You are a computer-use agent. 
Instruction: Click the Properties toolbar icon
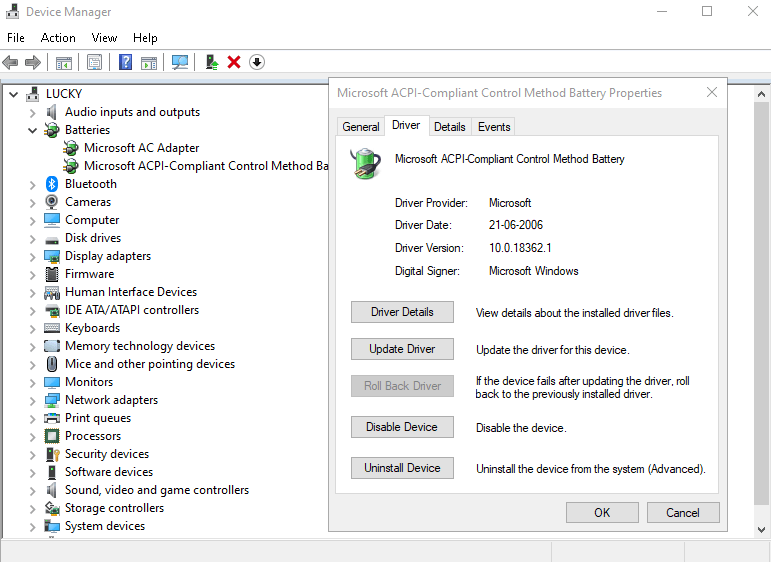[94, 62]
